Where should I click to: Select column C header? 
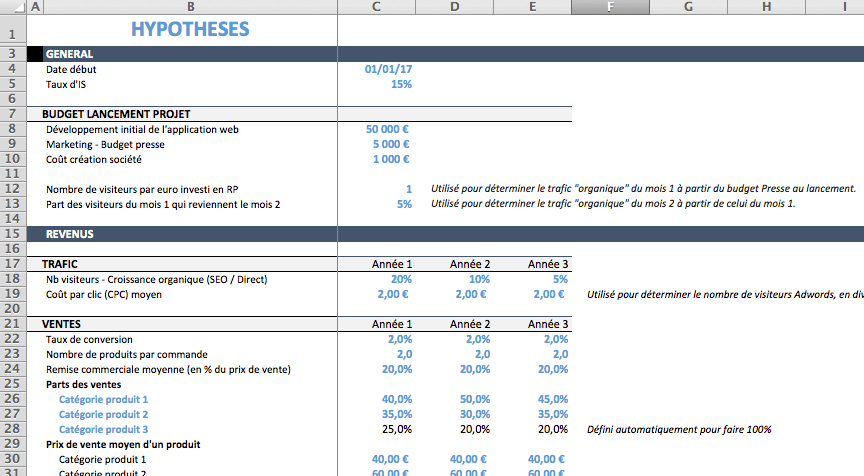[x=376, y=8]
